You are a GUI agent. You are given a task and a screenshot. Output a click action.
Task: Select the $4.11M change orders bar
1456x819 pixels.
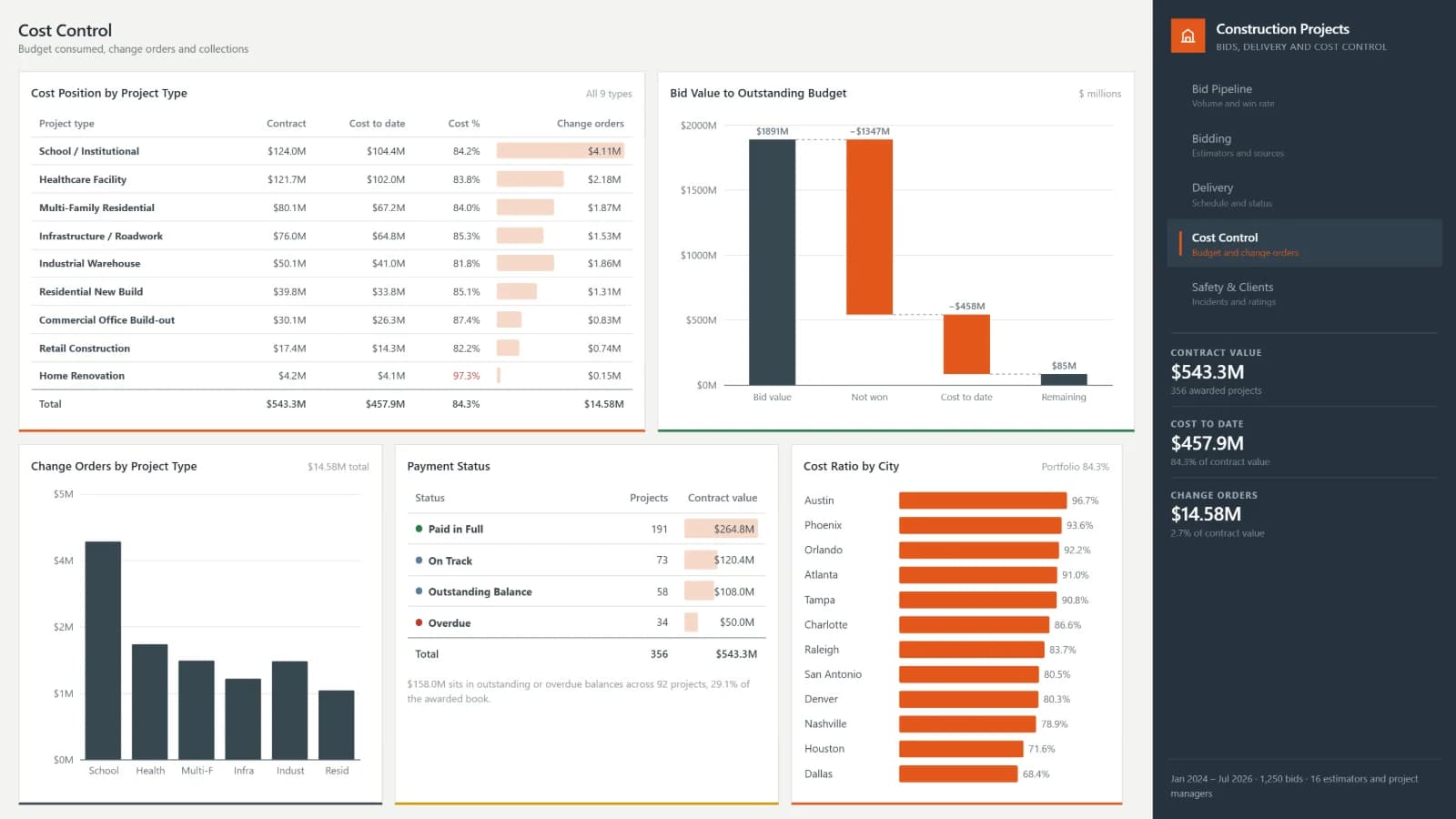click(x=560, y=151)
